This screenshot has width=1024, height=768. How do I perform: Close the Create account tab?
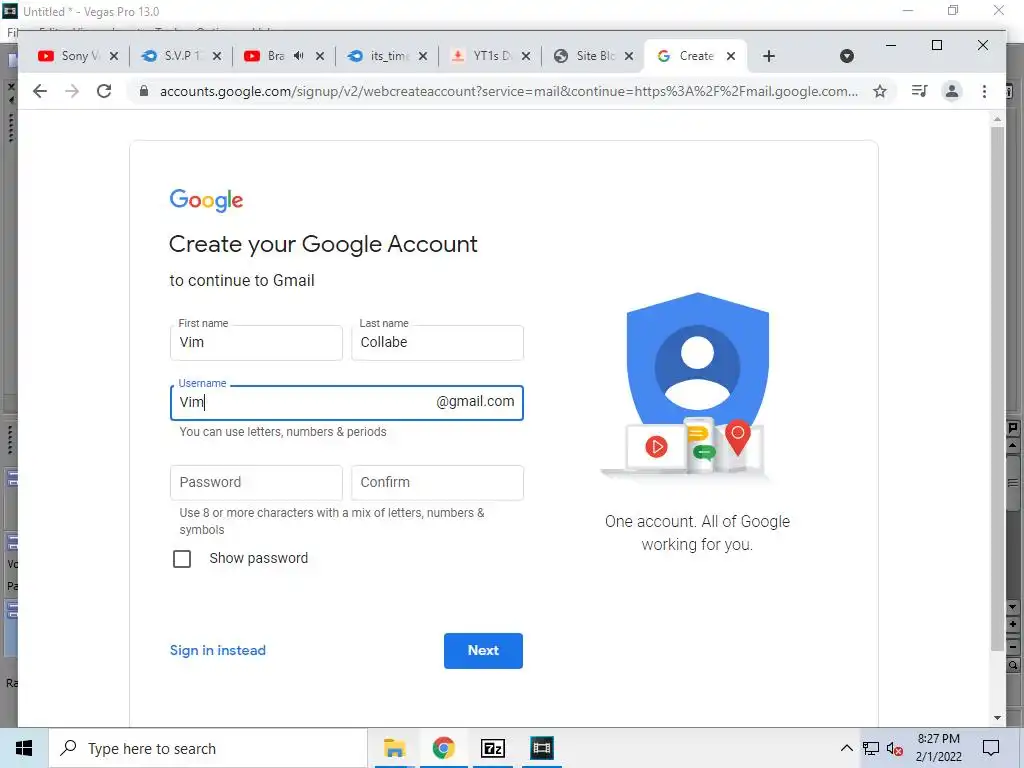click(x=731, y=56)
